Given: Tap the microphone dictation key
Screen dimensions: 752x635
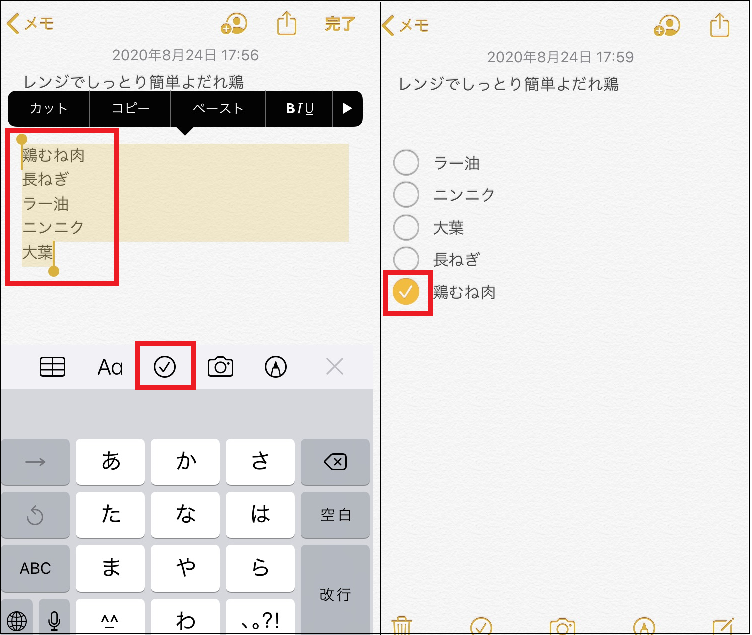Looking at the screenshot, I should pyautogui.click(x=53, y=620).
